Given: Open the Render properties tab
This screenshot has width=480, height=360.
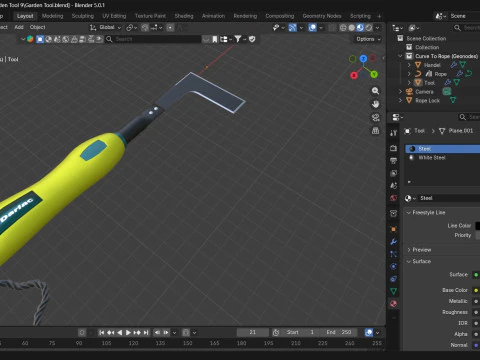Looking at the screenshot, I should (x=393, y=148).
